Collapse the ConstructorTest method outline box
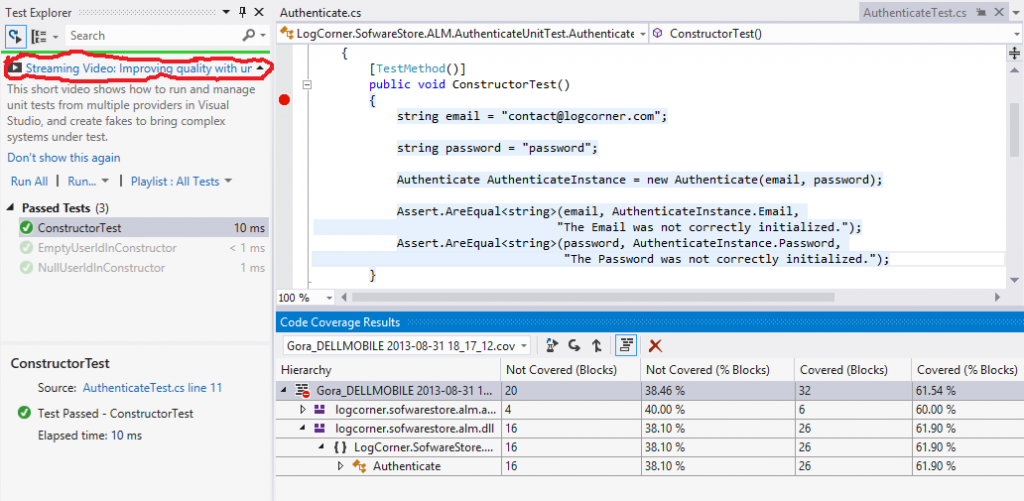Image resolution: width=1024 pixels, height=501 pixels. click(x=308, y=84)
